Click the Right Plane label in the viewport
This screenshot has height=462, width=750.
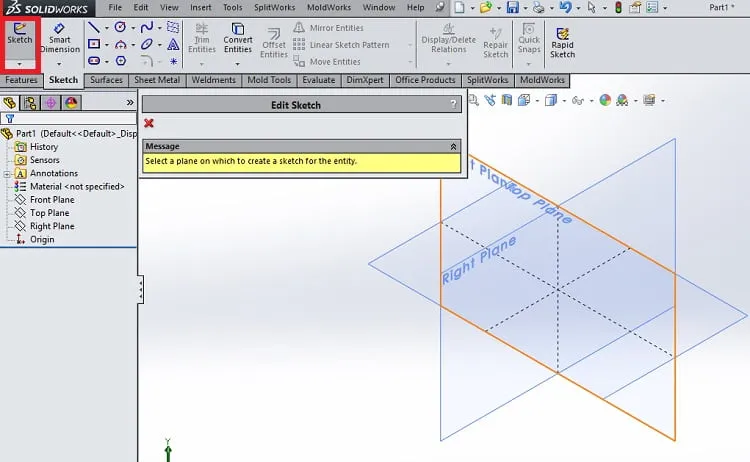coord(479,260)
